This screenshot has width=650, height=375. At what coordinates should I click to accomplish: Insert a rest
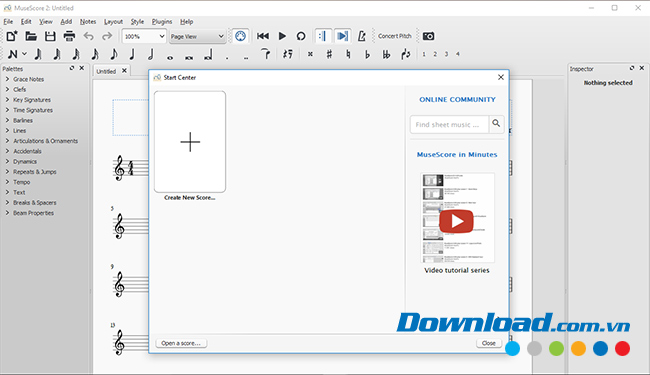click(287, 54)
